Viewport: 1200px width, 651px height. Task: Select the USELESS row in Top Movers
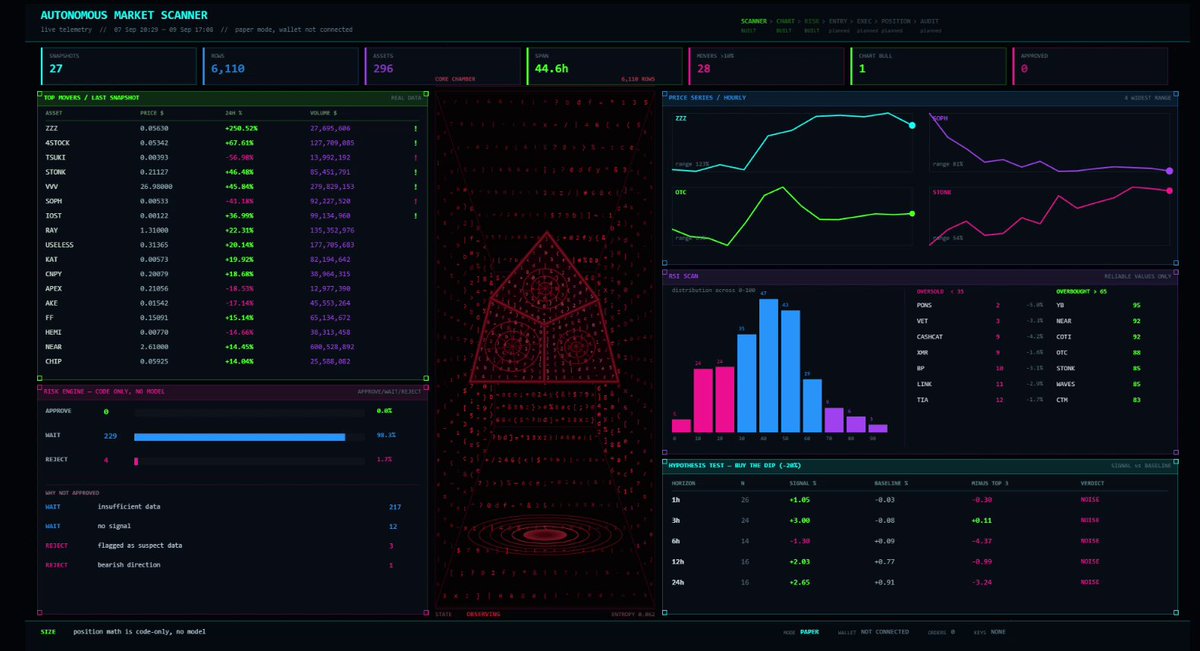[x=232, y=244]
